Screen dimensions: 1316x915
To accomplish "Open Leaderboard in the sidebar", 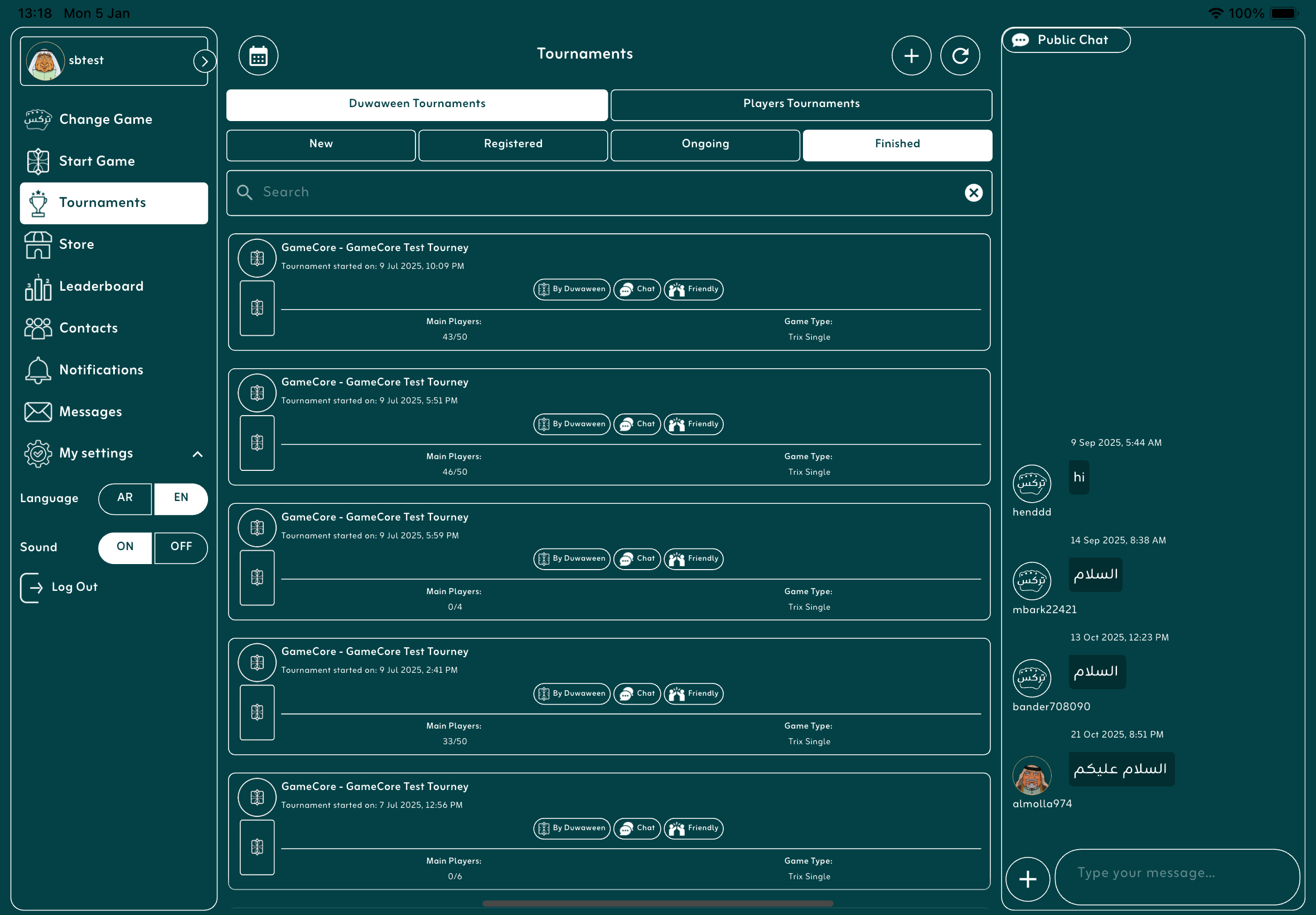I will [x=101, y=287].
